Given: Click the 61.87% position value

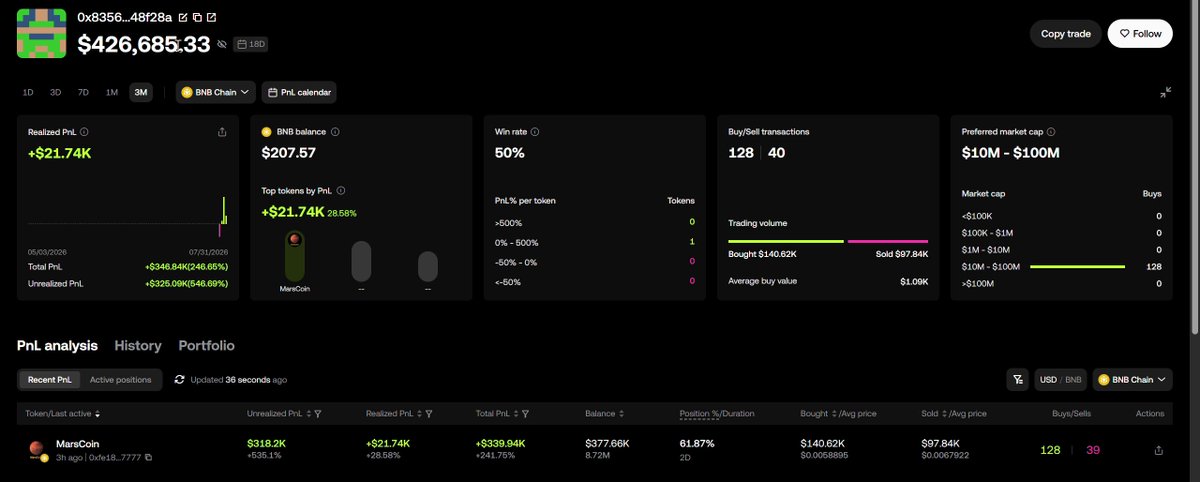Looking at the screenshot, I should click(x=697, y=443).
